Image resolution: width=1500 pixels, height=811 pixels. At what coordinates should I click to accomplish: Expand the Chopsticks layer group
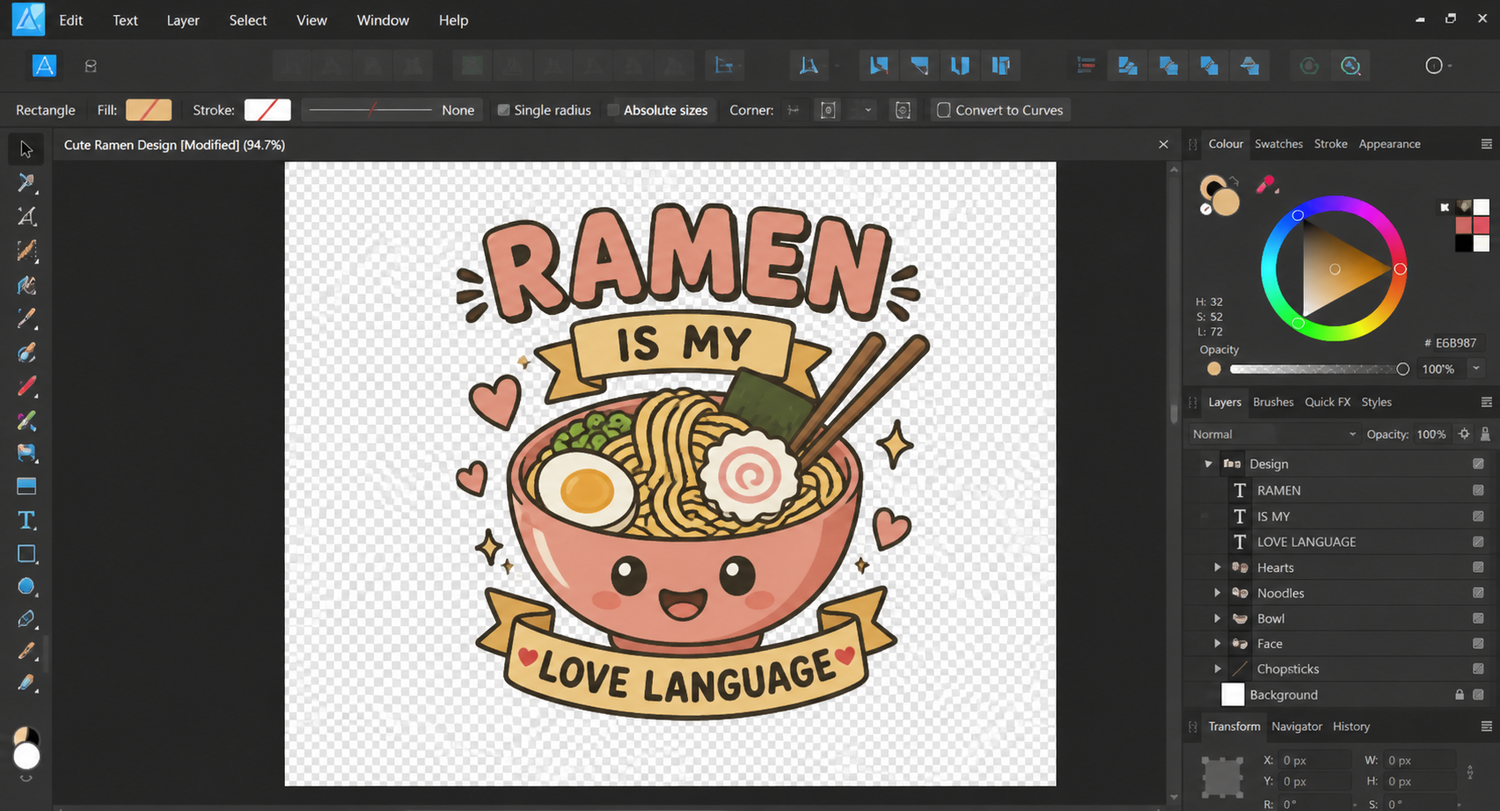1217,669
